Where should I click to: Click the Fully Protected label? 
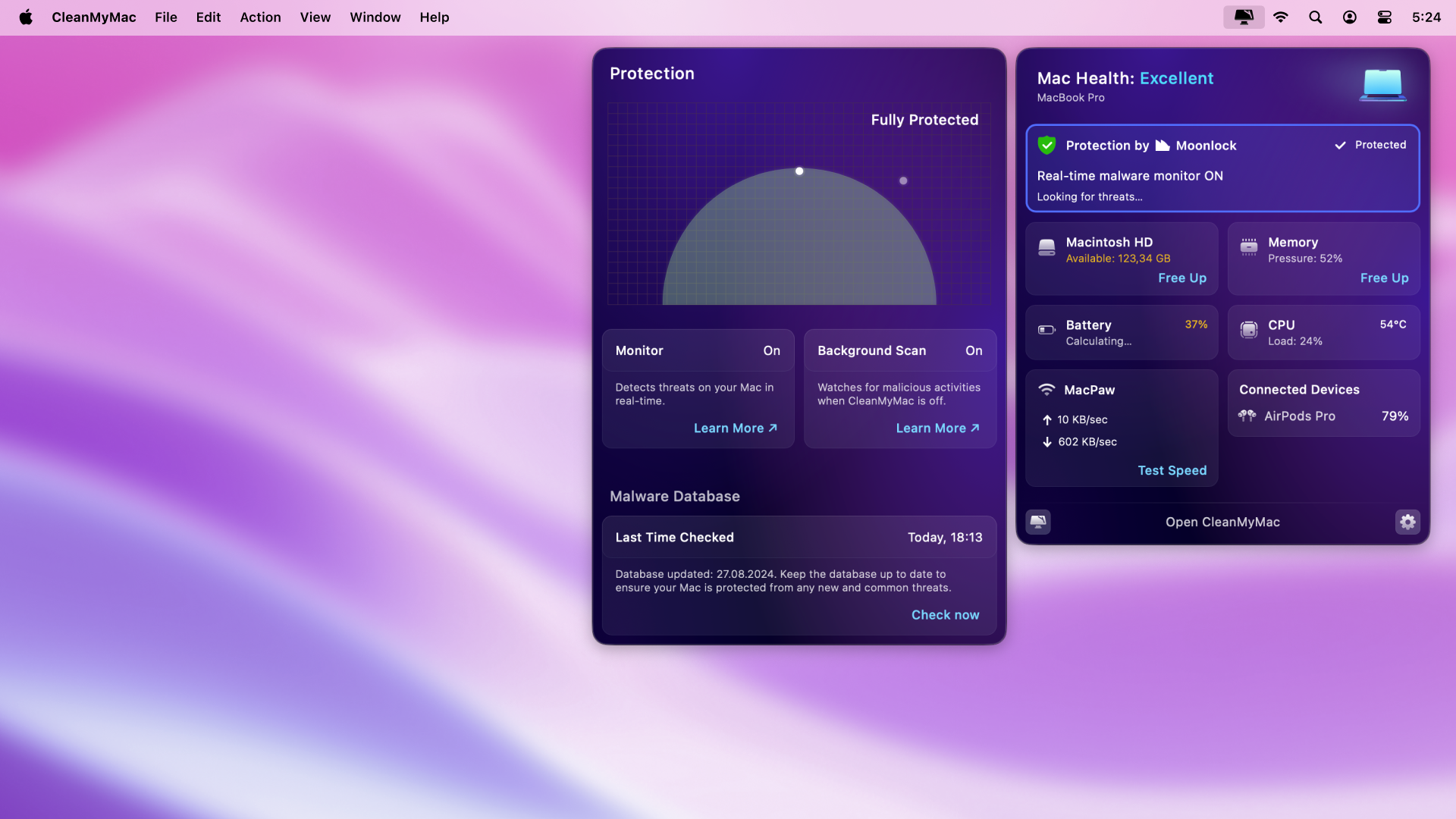[x=924, y=120]
